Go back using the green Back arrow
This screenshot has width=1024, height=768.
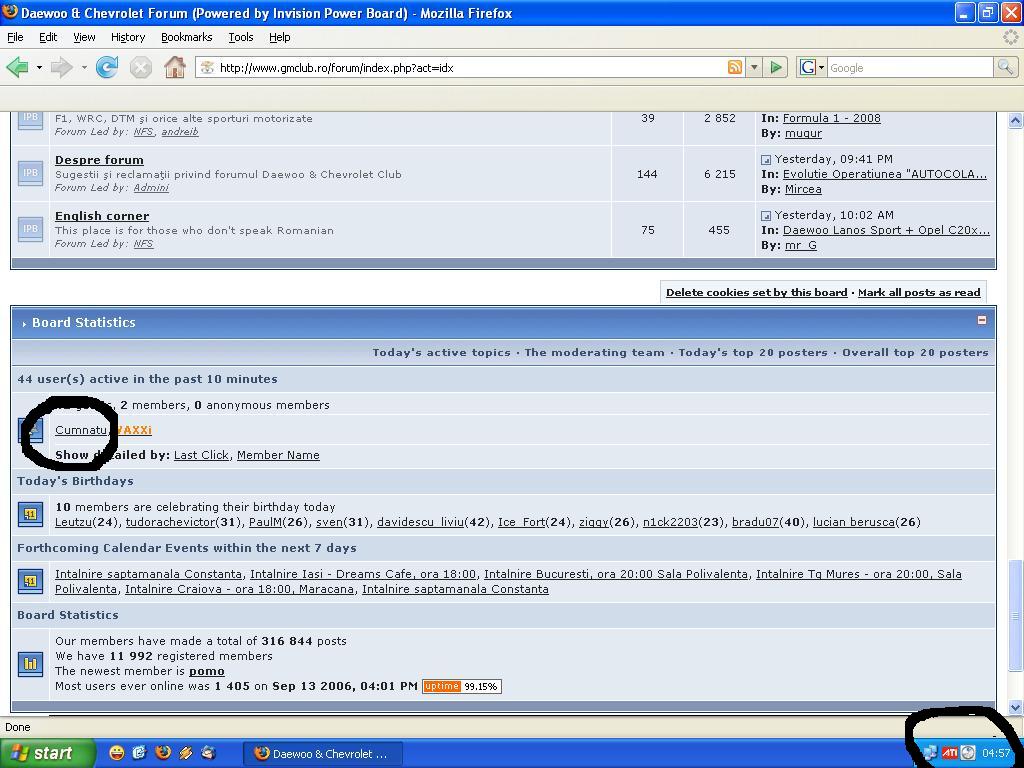point(18,67)
